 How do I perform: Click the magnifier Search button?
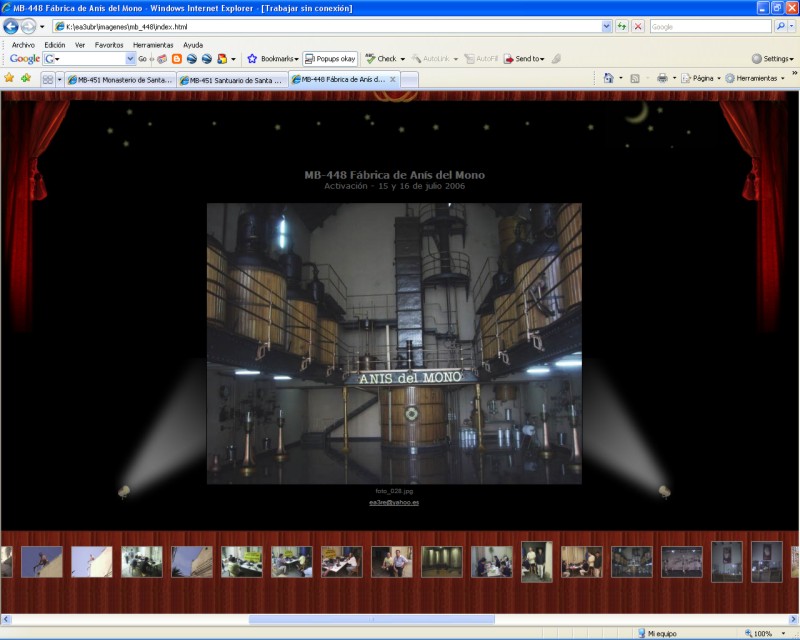tap(780, 27)
